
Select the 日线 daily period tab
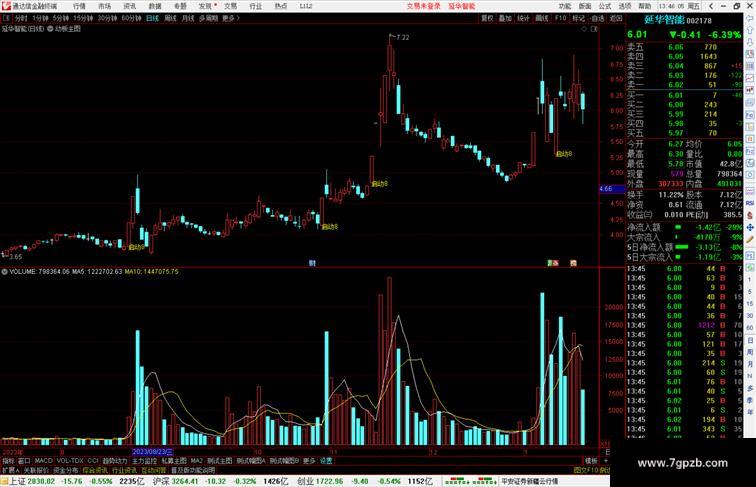pyautogui.click(x=152, y=18)
